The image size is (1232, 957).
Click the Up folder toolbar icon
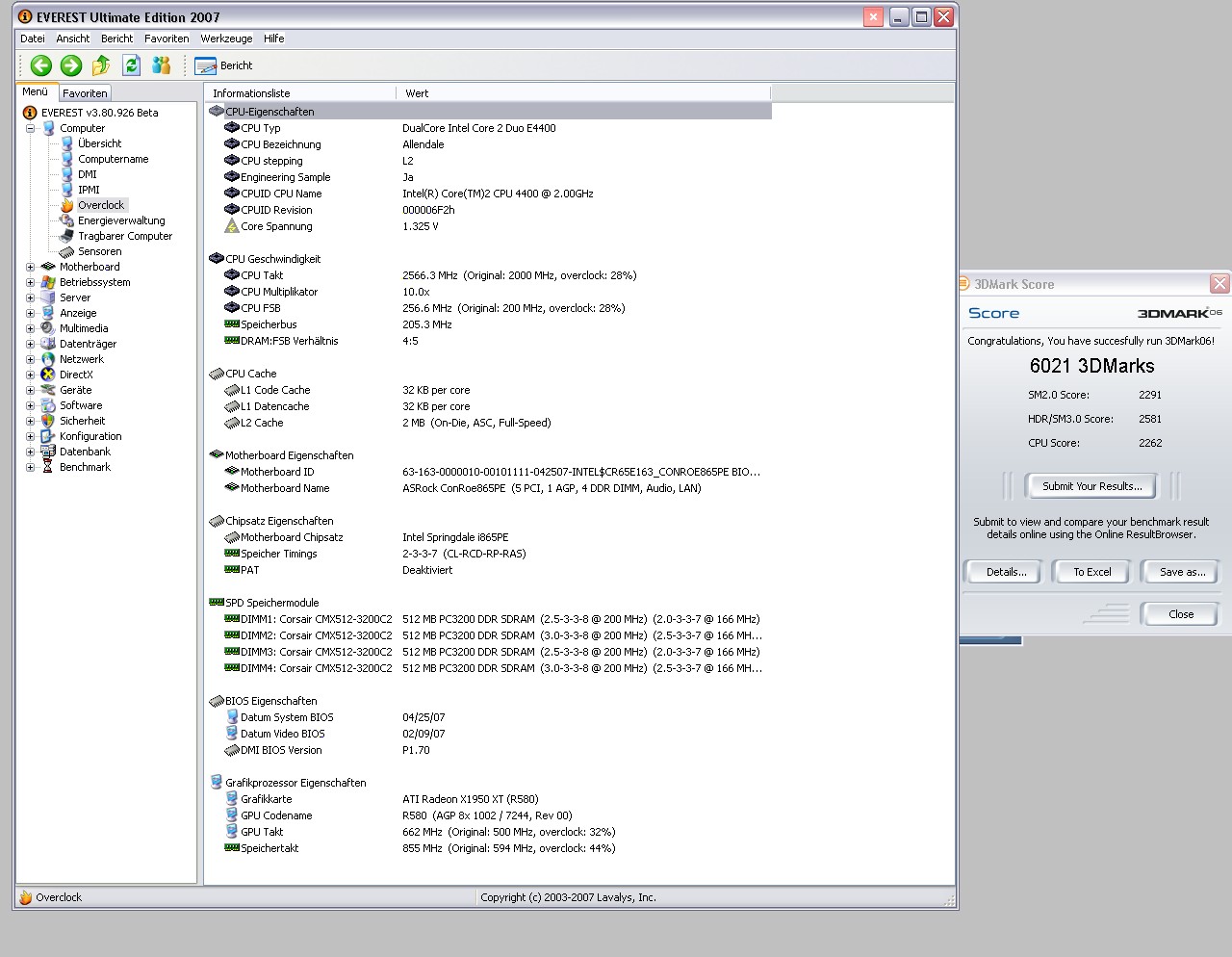(101, 65)
